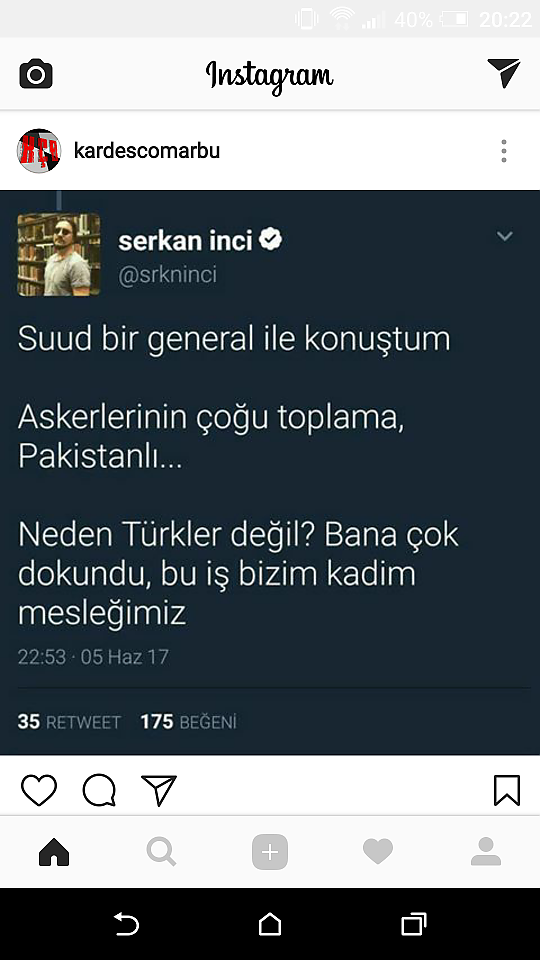Save post with bookmark icon
Image resolution: width=540 pixels, height=960 pixels.
[507, 790]
